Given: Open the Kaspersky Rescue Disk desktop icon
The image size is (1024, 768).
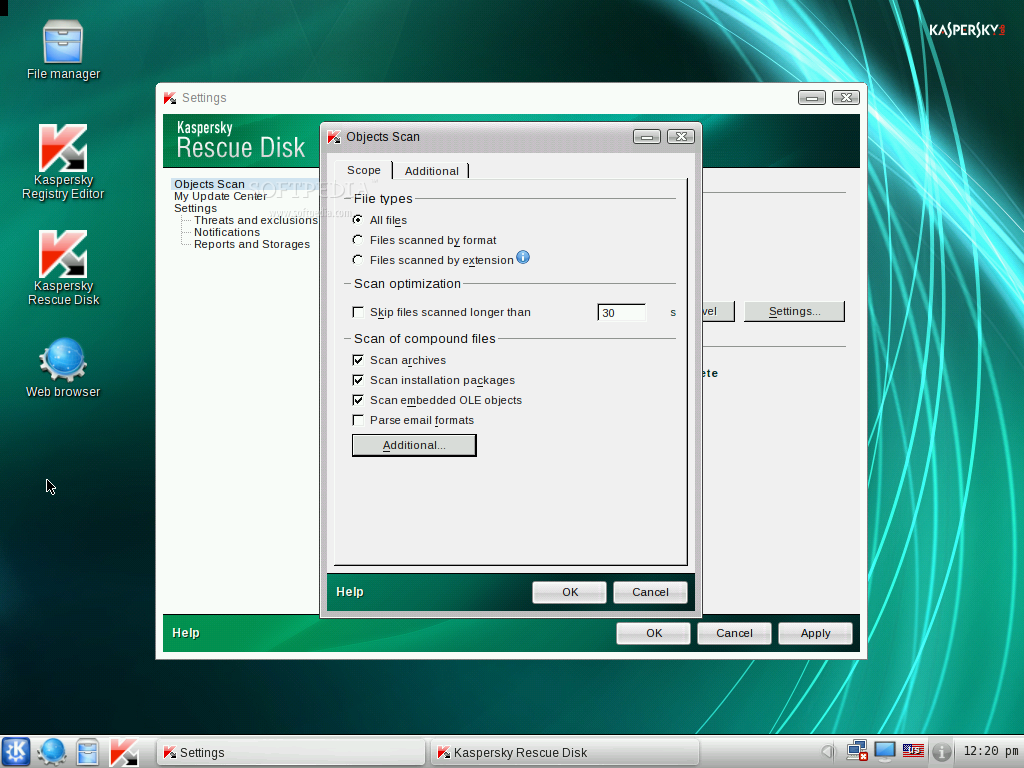Looking at the screenshot, I should pos(63,268).
